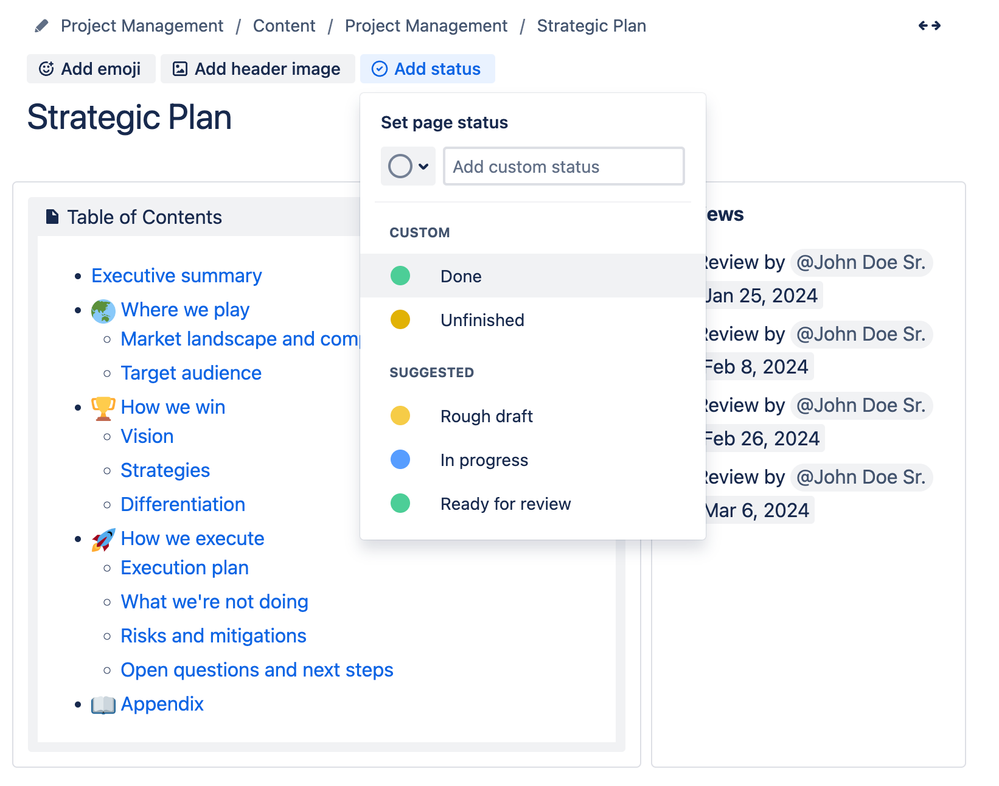This screenshot has width=999, height=786.
Task: Click @John Doe Sr. mention above Mar 6
Action: tap(861, 477)
